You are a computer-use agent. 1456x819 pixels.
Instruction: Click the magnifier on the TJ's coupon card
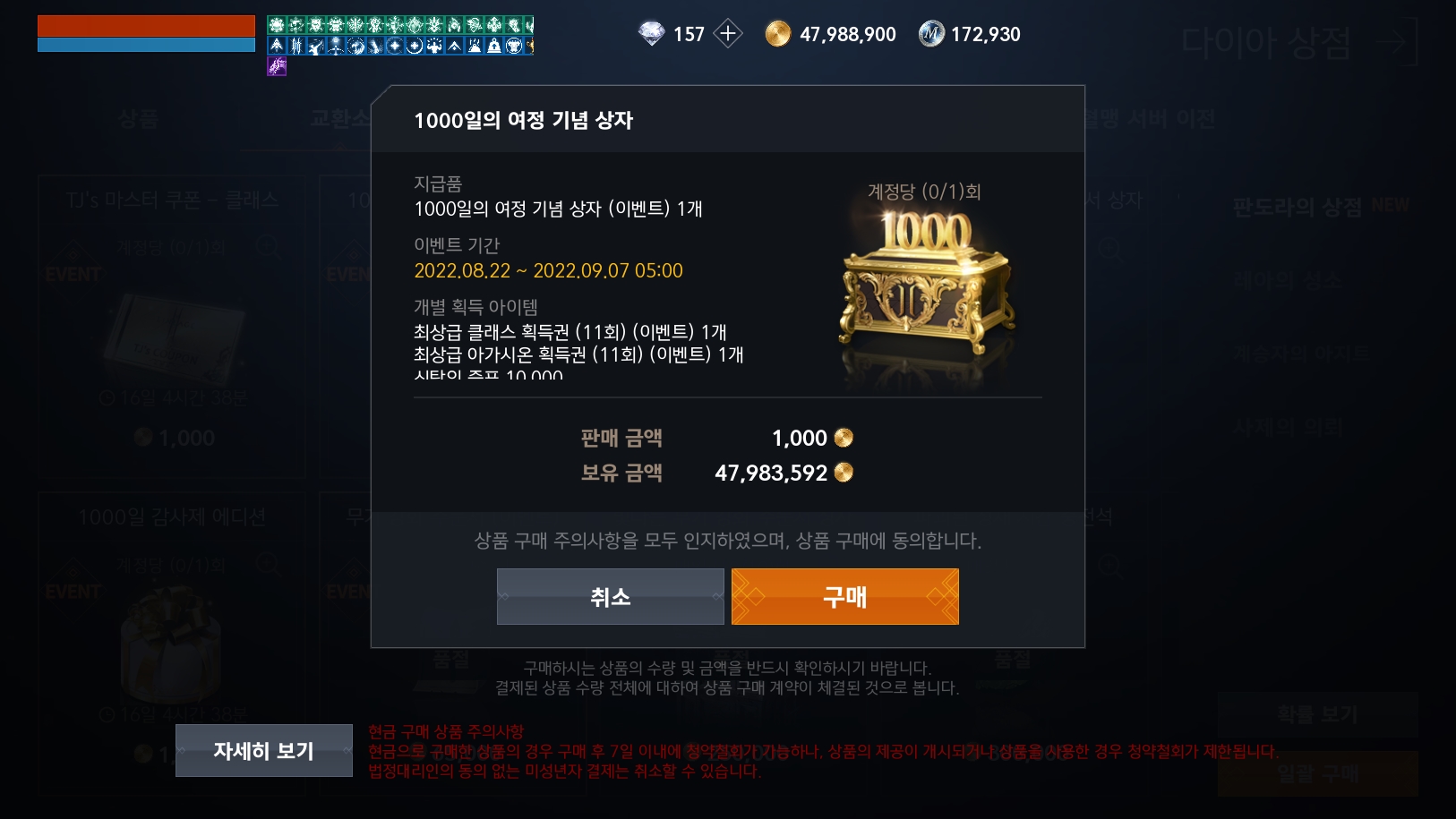coord(268,247)
